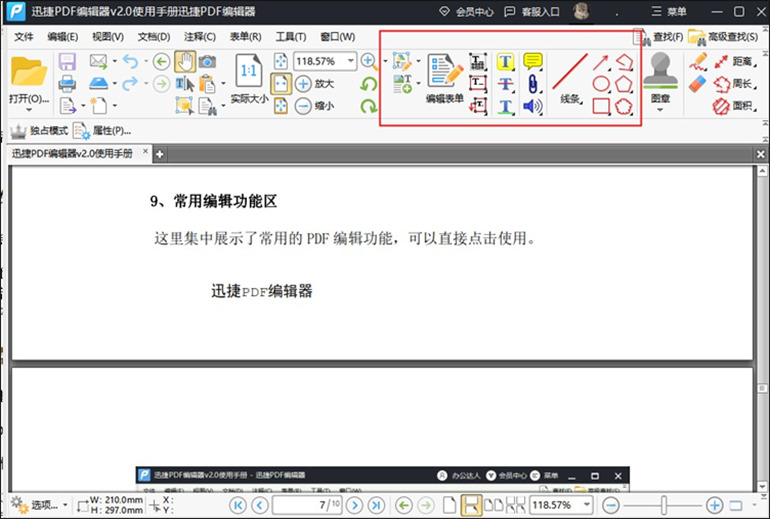Select the Pentagon polygon tool
Screen dimensions: 770x519
[x=624, y=84]
